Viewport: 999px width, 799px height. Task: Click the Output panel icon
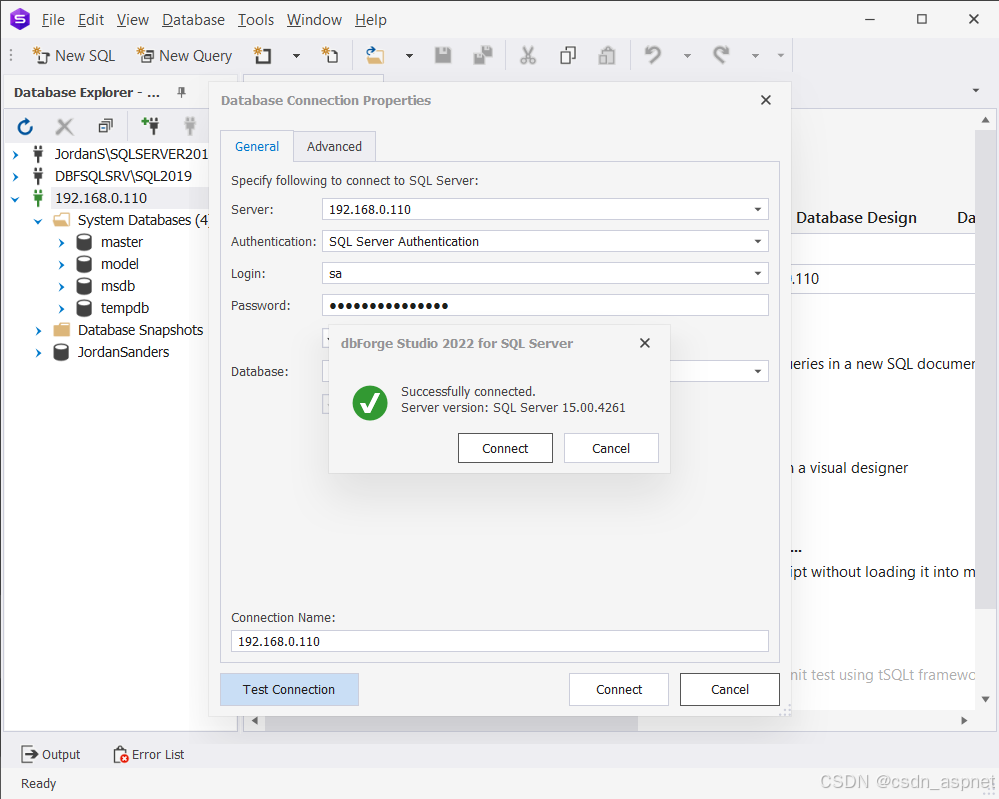point(29,754)
